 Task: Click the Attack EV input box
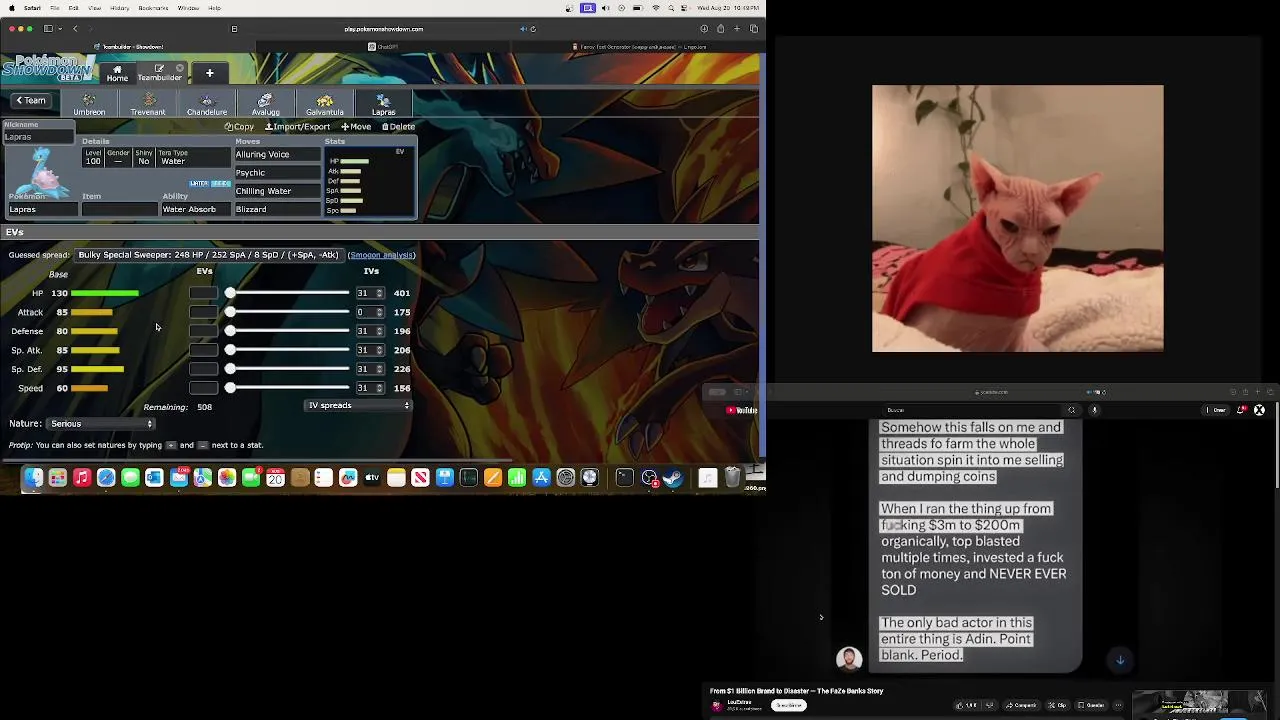tap(203, 312)
